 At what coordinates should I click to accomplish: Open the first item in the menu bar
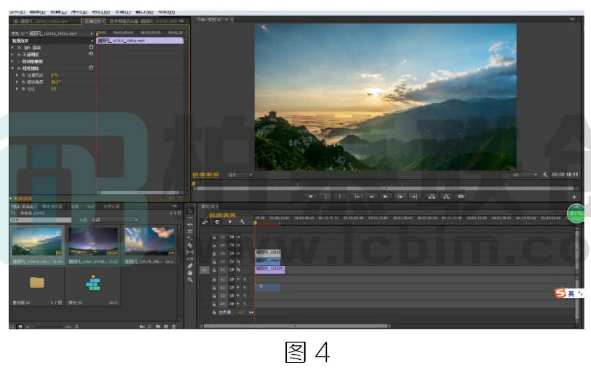pyautogui.click(x=17, y=12)
